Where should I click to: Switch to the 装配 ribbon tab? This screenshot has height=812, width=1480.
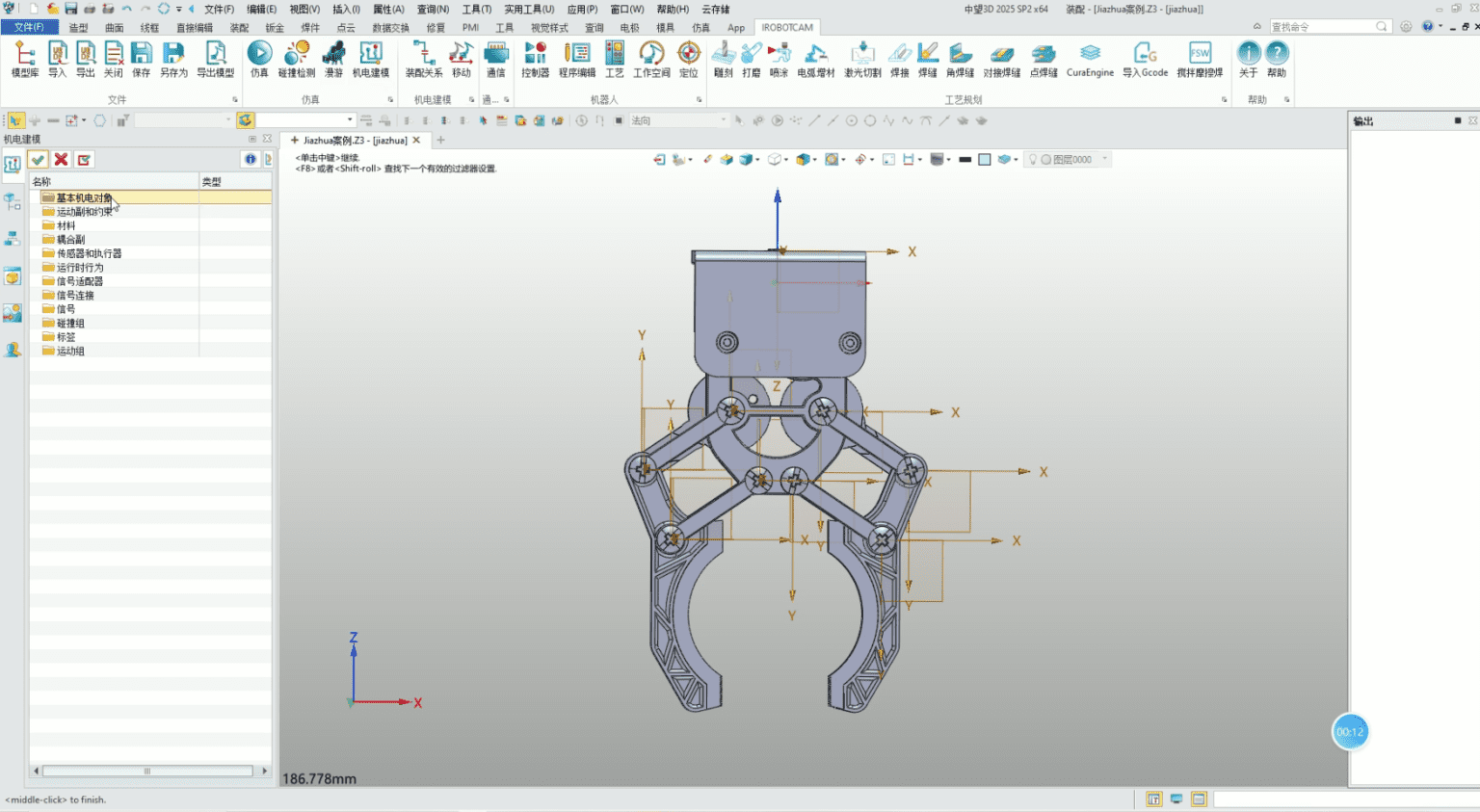tap(239, 28)
